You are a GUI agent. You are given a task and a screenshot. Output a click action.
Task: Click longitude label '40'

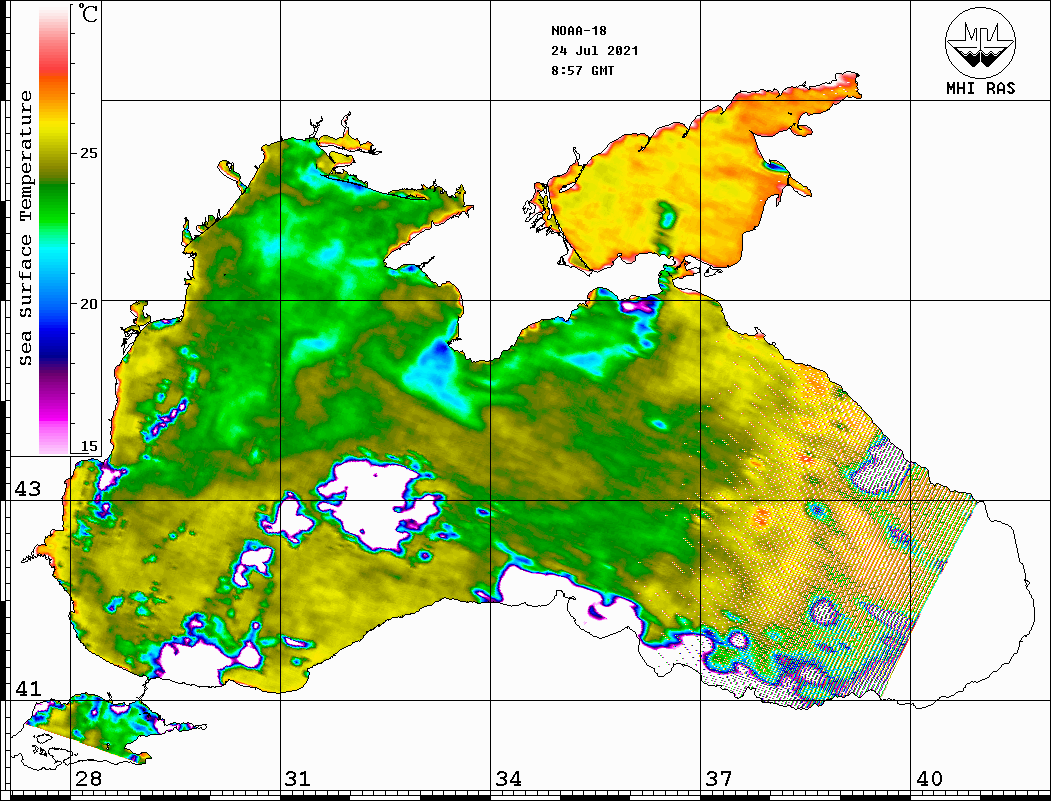[929, 779]
